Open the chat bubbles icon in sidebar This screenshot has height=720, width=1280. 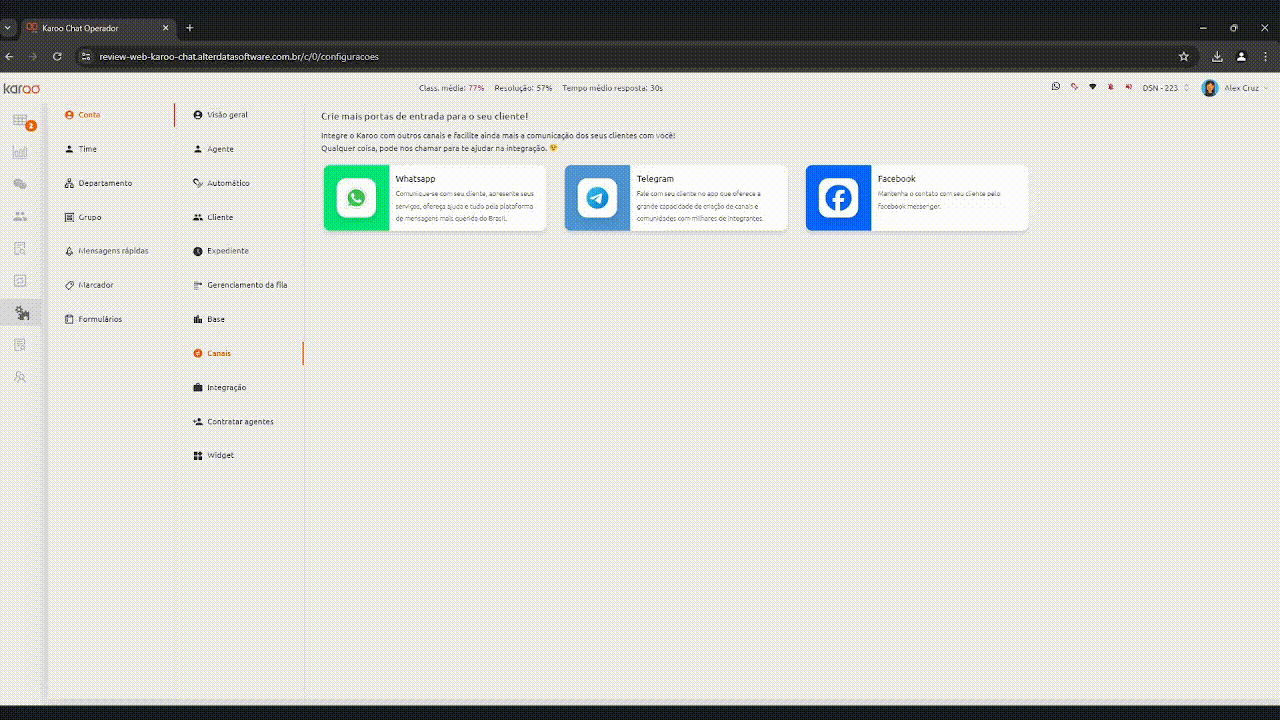coord(20,184)
